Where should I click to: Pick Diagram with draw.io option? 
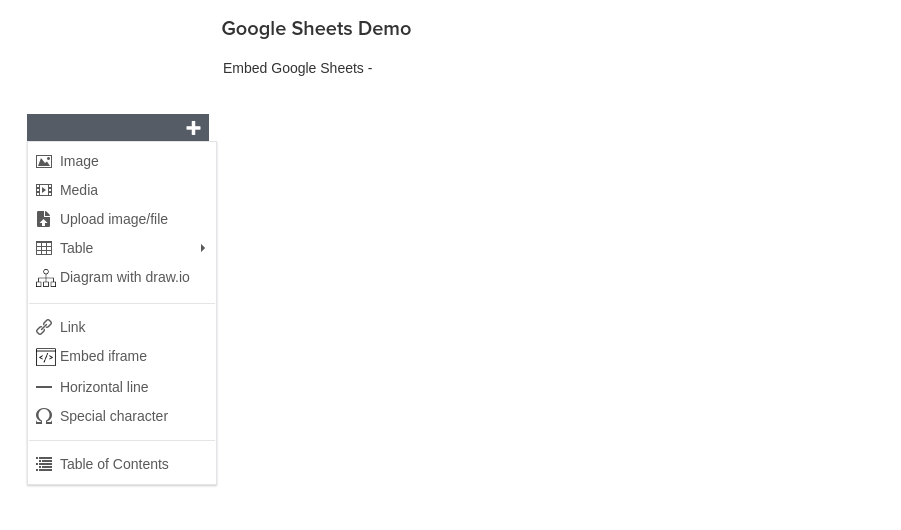click(x=122, y=278)
